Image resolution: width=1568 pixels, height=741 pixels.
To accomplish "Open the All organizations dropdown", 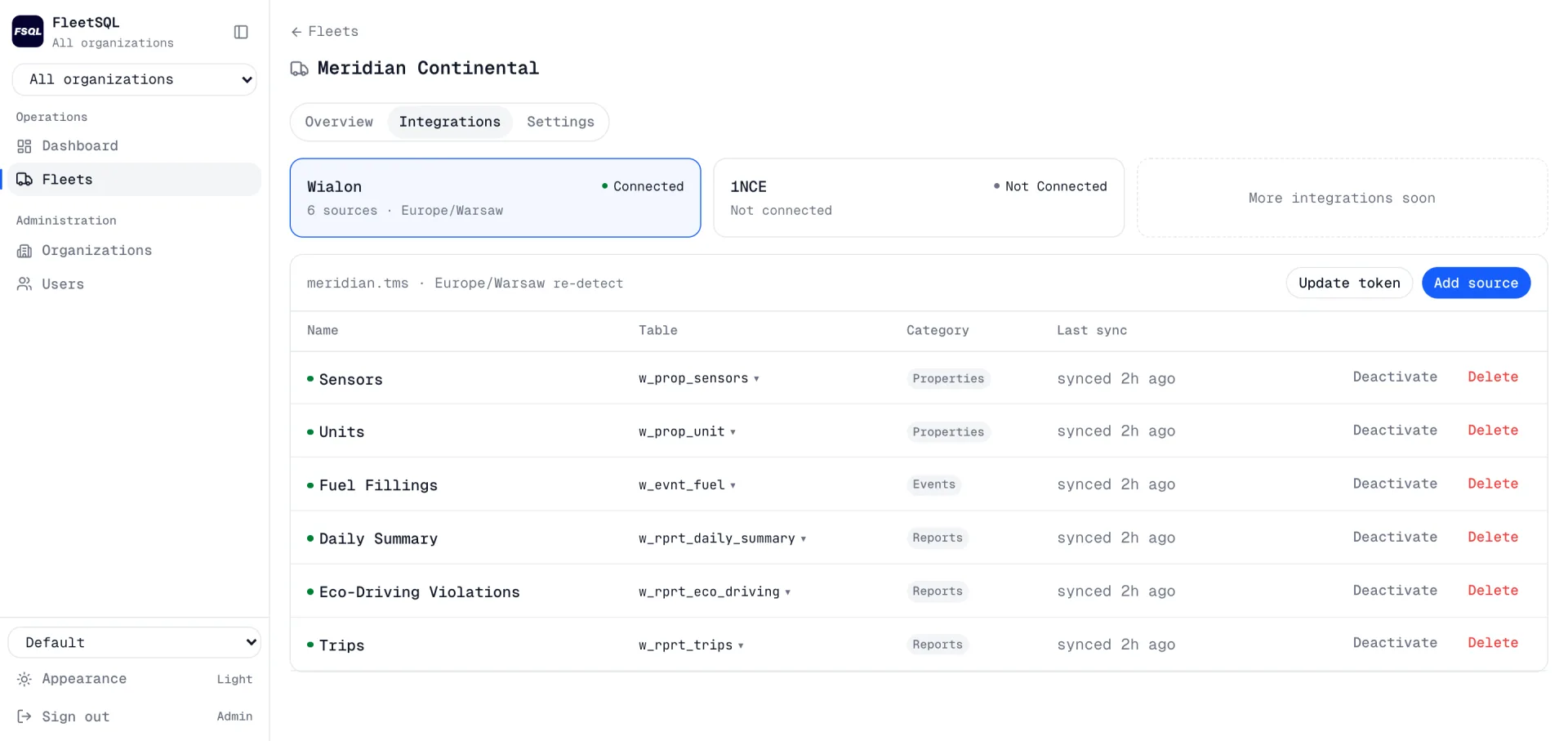I will (135, 79).
